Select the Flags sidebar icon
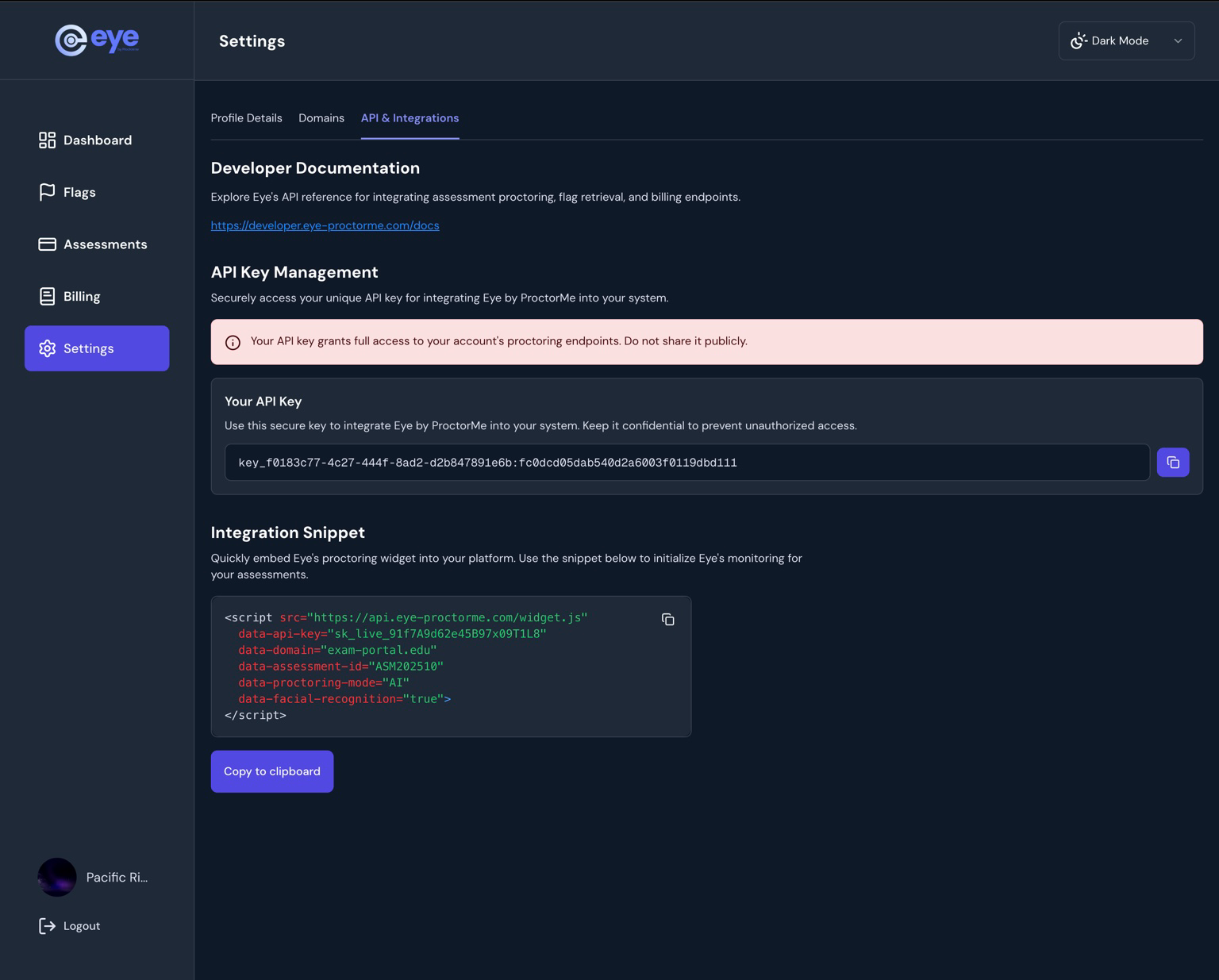The height and width of the screenshot is (980, 1219). 47,191
